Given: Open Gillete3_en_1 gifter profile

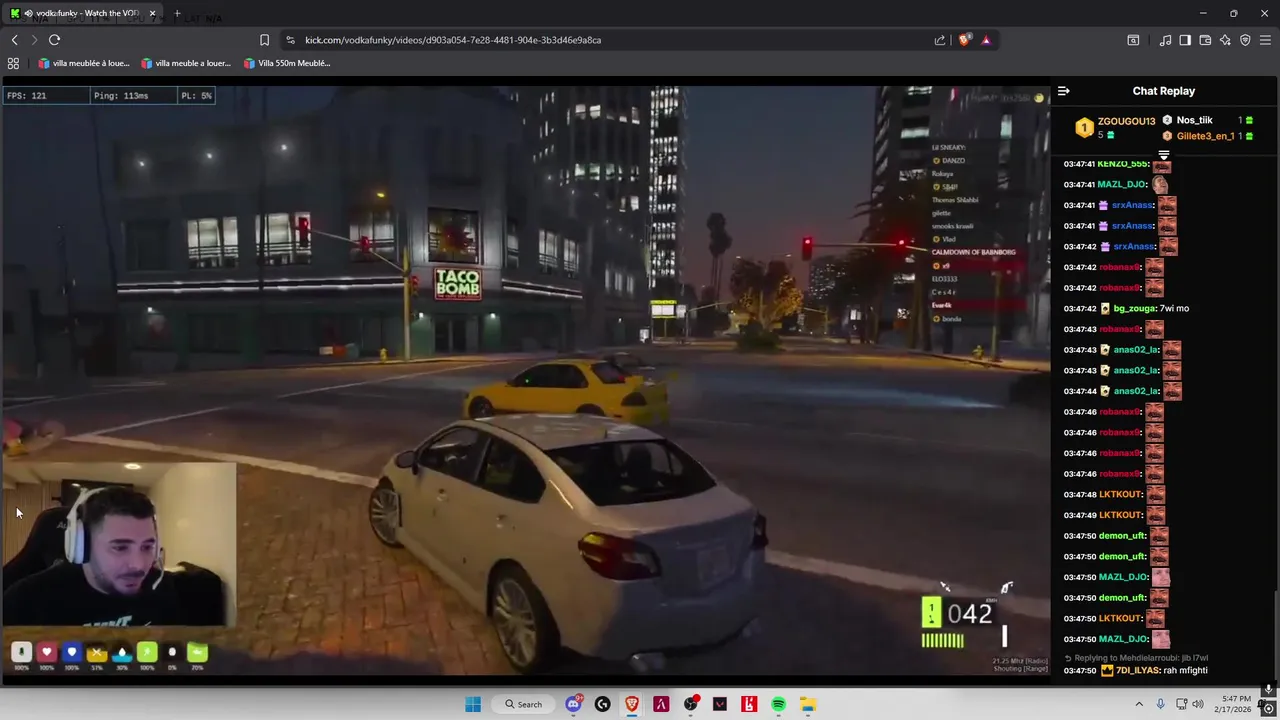Looking at the screenshot, I should [x=1205, y=136].
